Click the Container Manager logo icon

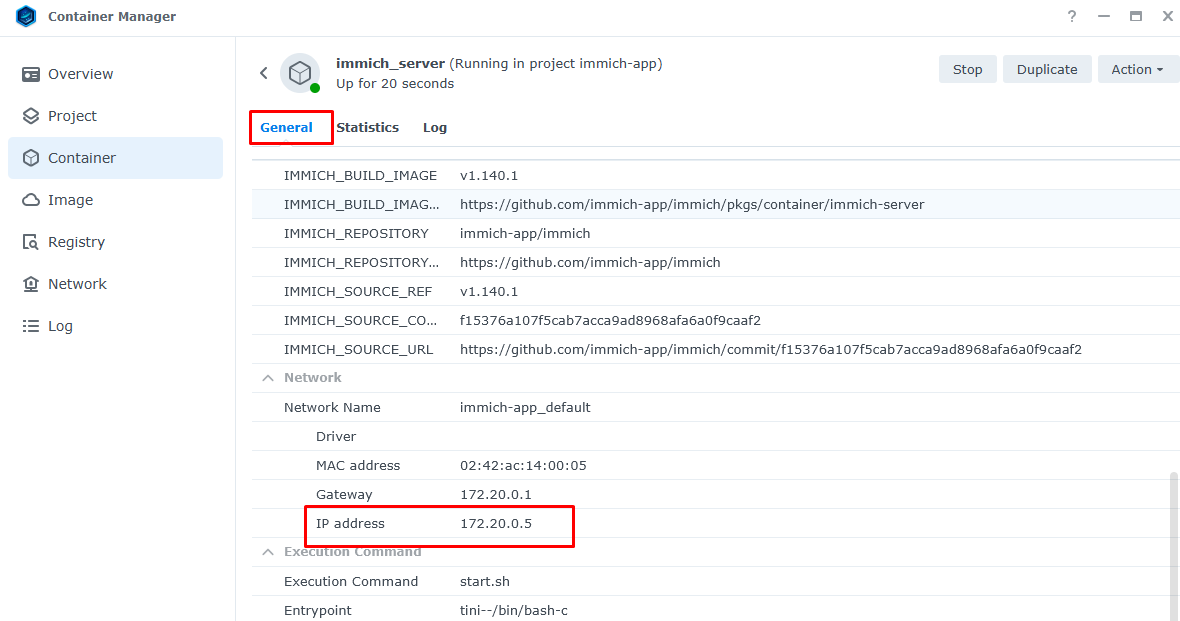25,16
